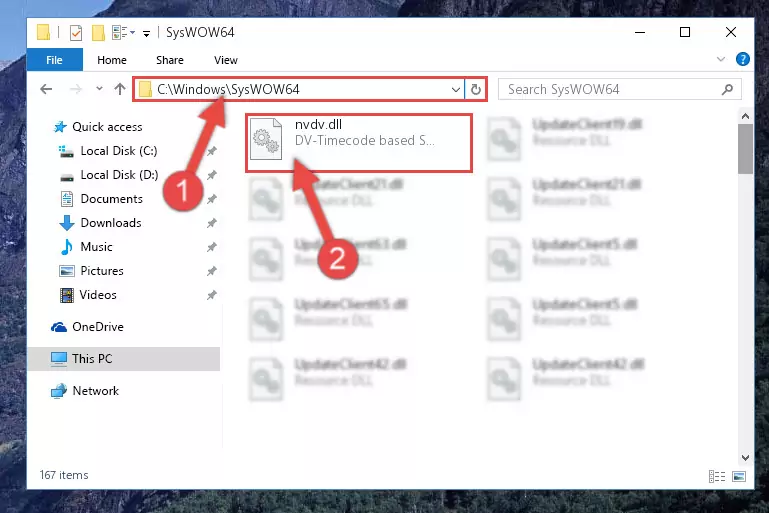Click the pin icon next to Pictures
The height and width of the screenshot is (513, 769).
pyautogui.click(x=211, y=271)
